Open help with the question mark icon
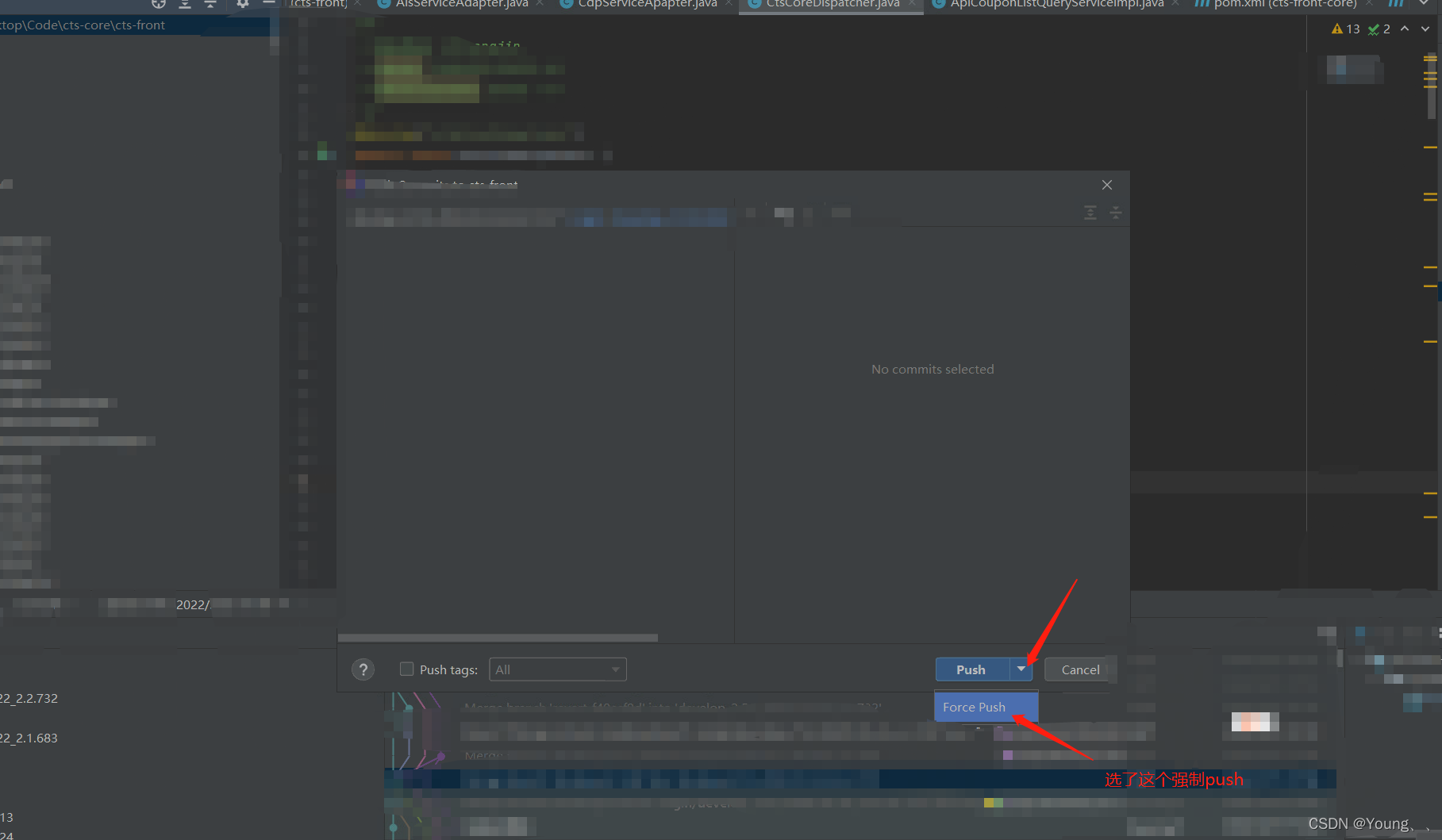The height and width of the screenshot is (840, 1442). (363, 669)
